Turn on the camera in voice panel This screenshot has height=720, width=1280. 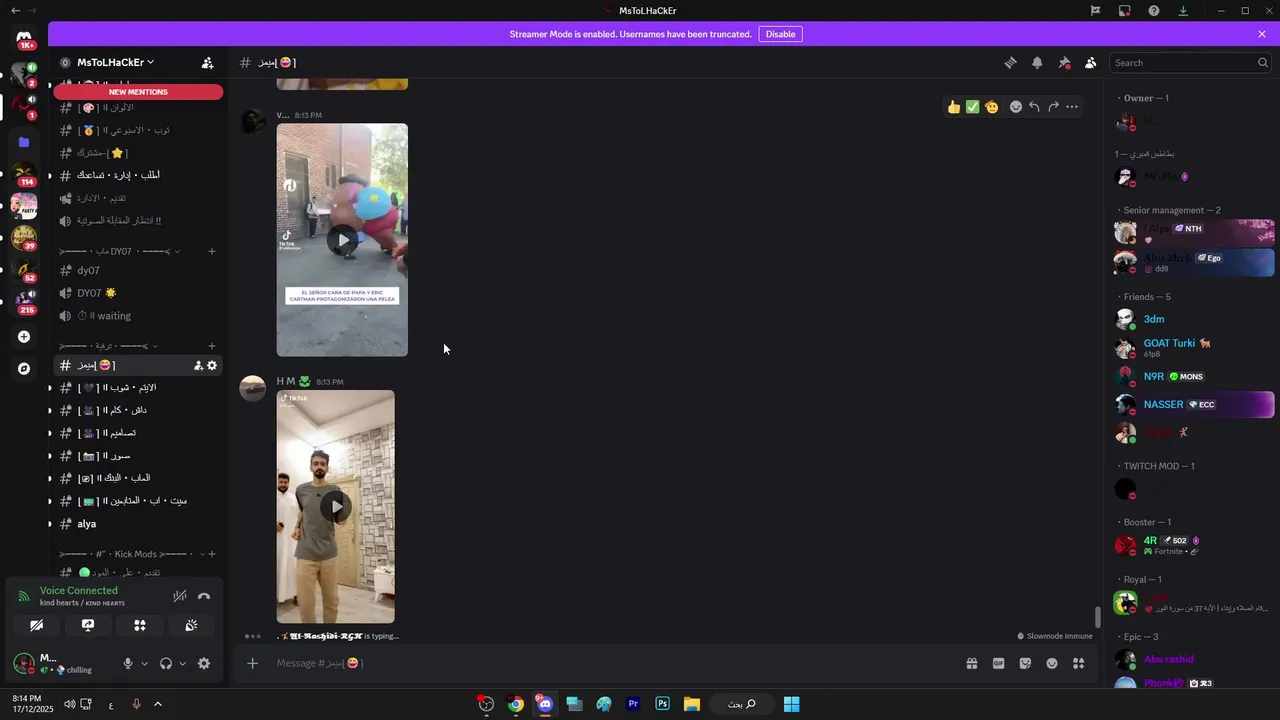click(x=36, y=625)
